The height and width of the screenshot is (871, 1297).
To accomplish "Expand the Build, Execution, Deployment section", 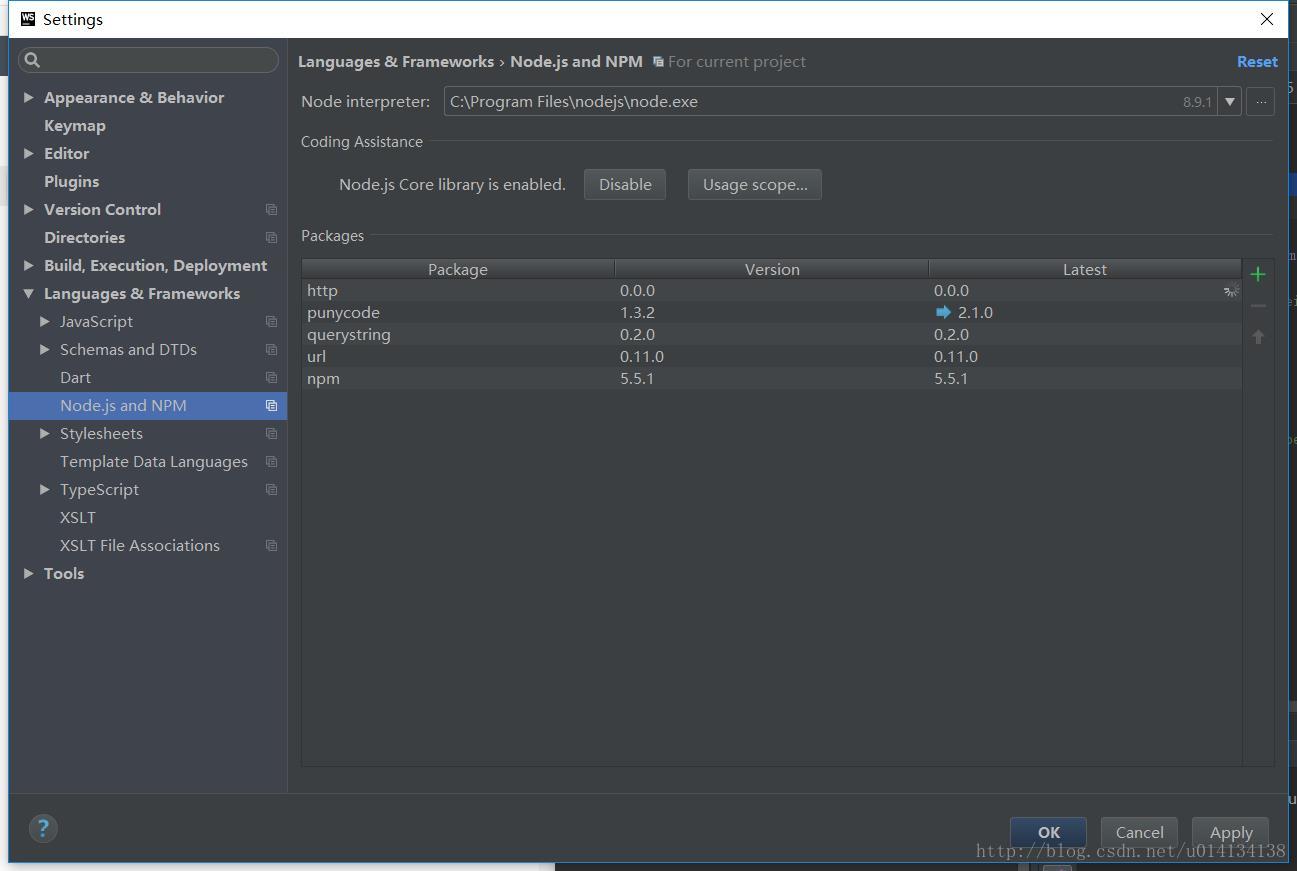I will pos(27,265).
